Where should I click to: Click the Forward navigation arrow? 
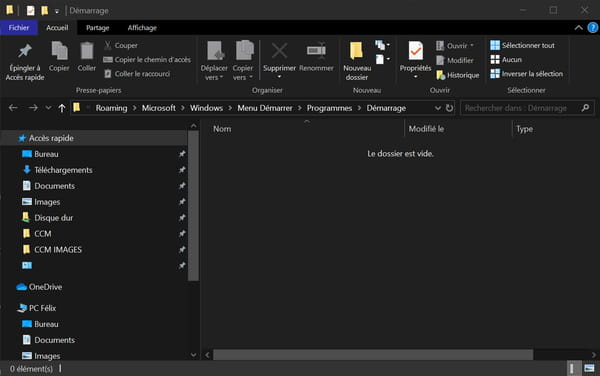pos(33,108)
